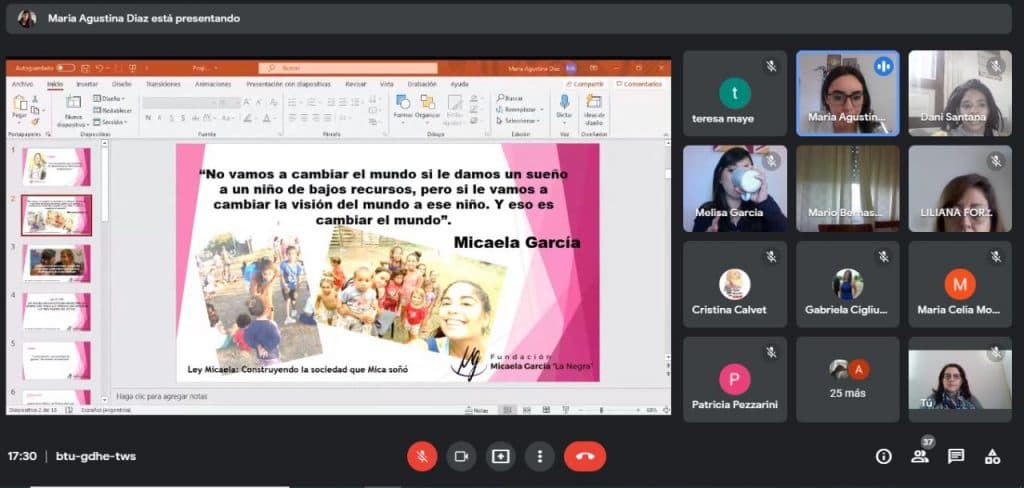
Task: Switch to reading view icon
Action: click(546, 410)
